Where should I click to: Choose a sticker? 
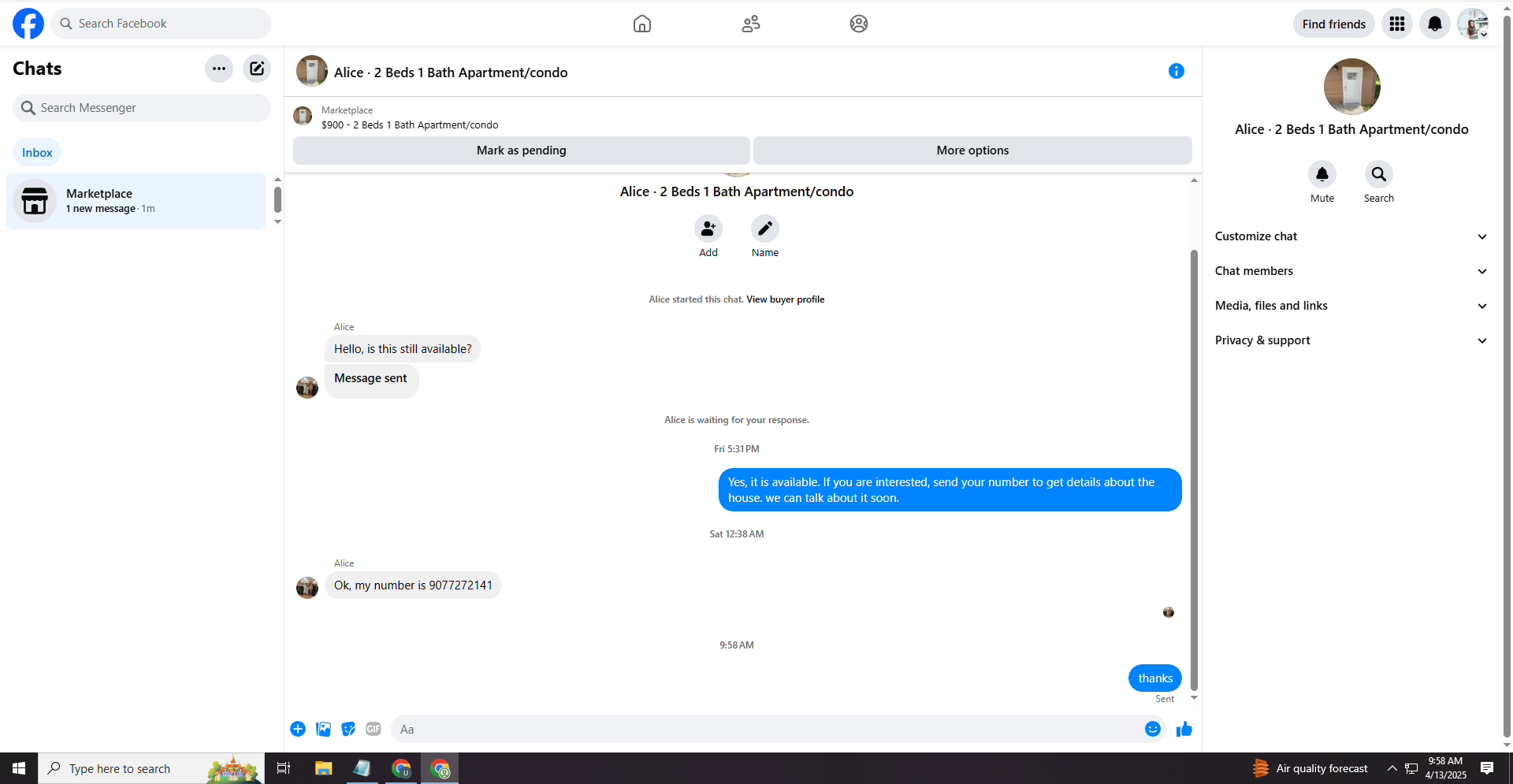coord(348,729)
